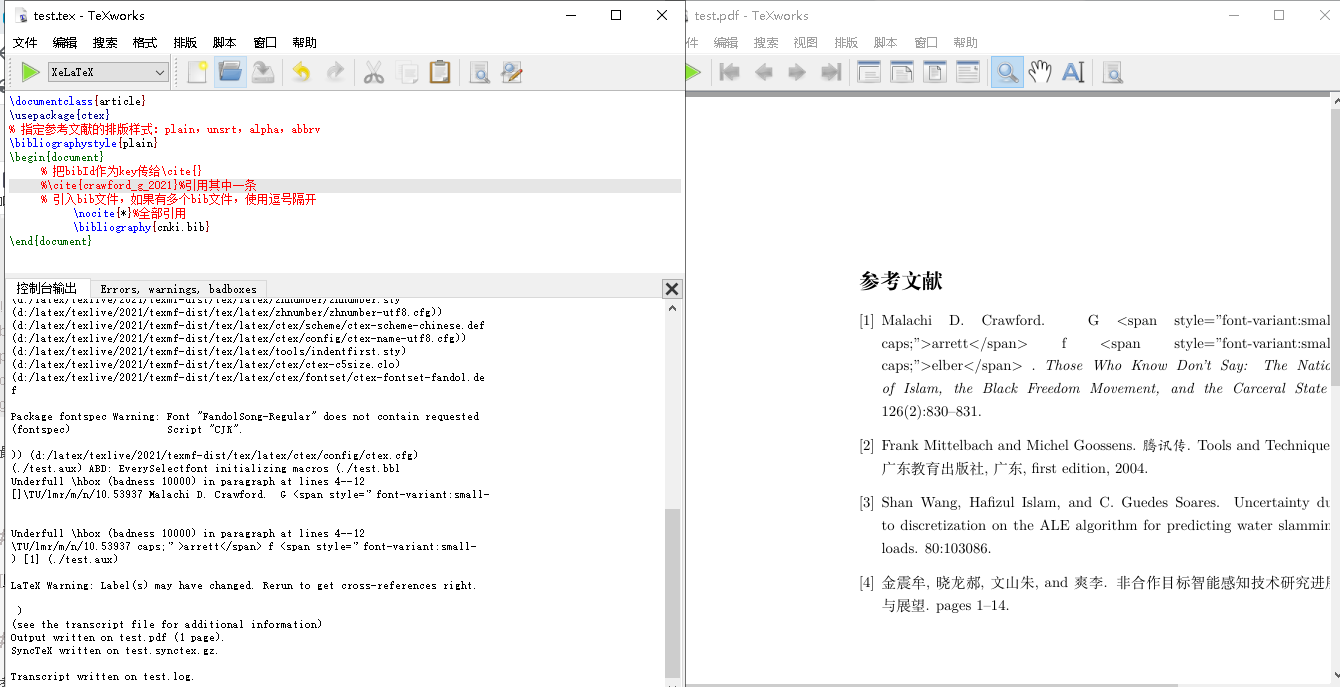Open the 窗口 menu in test.tex window
Image resolution: width=1340 pixels, height=687 pixels.
265,43
